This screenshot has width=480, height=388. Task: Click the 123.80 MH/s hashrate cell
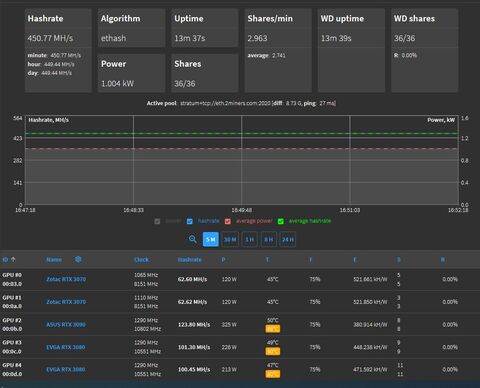tap(194, 325)
